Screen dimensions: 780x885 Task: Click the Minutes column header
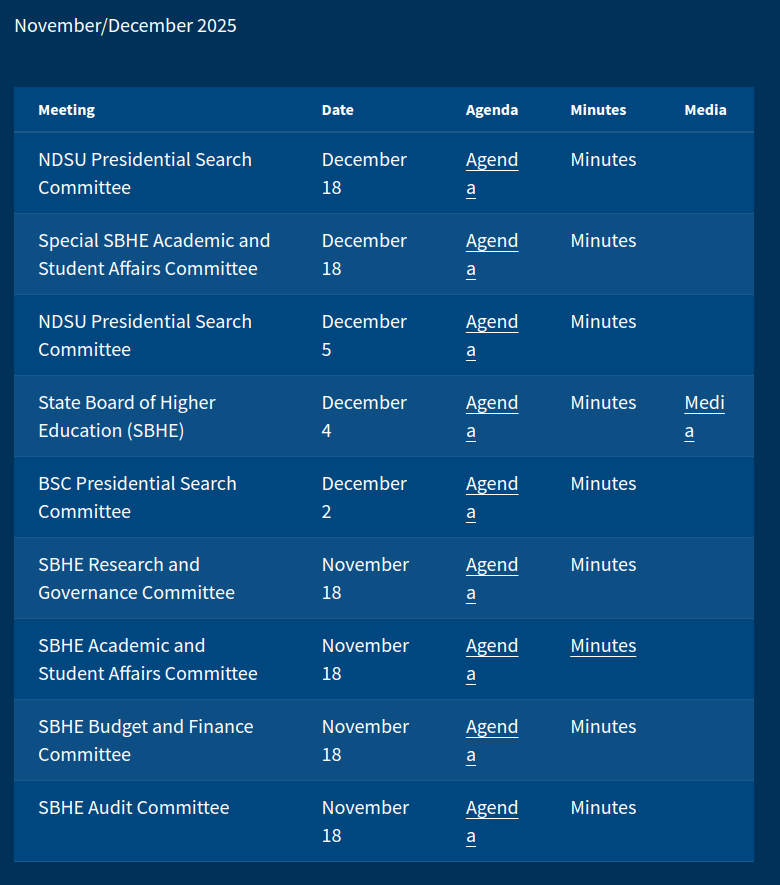click(598, 110)
